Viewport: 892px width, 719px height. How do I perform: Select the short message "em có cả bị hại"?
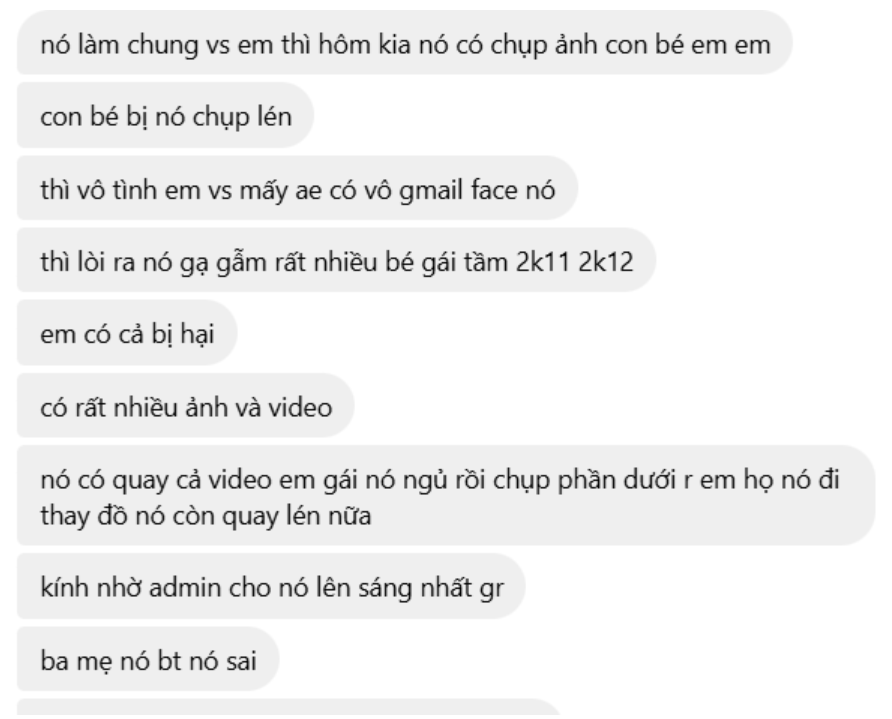(127, 333)
